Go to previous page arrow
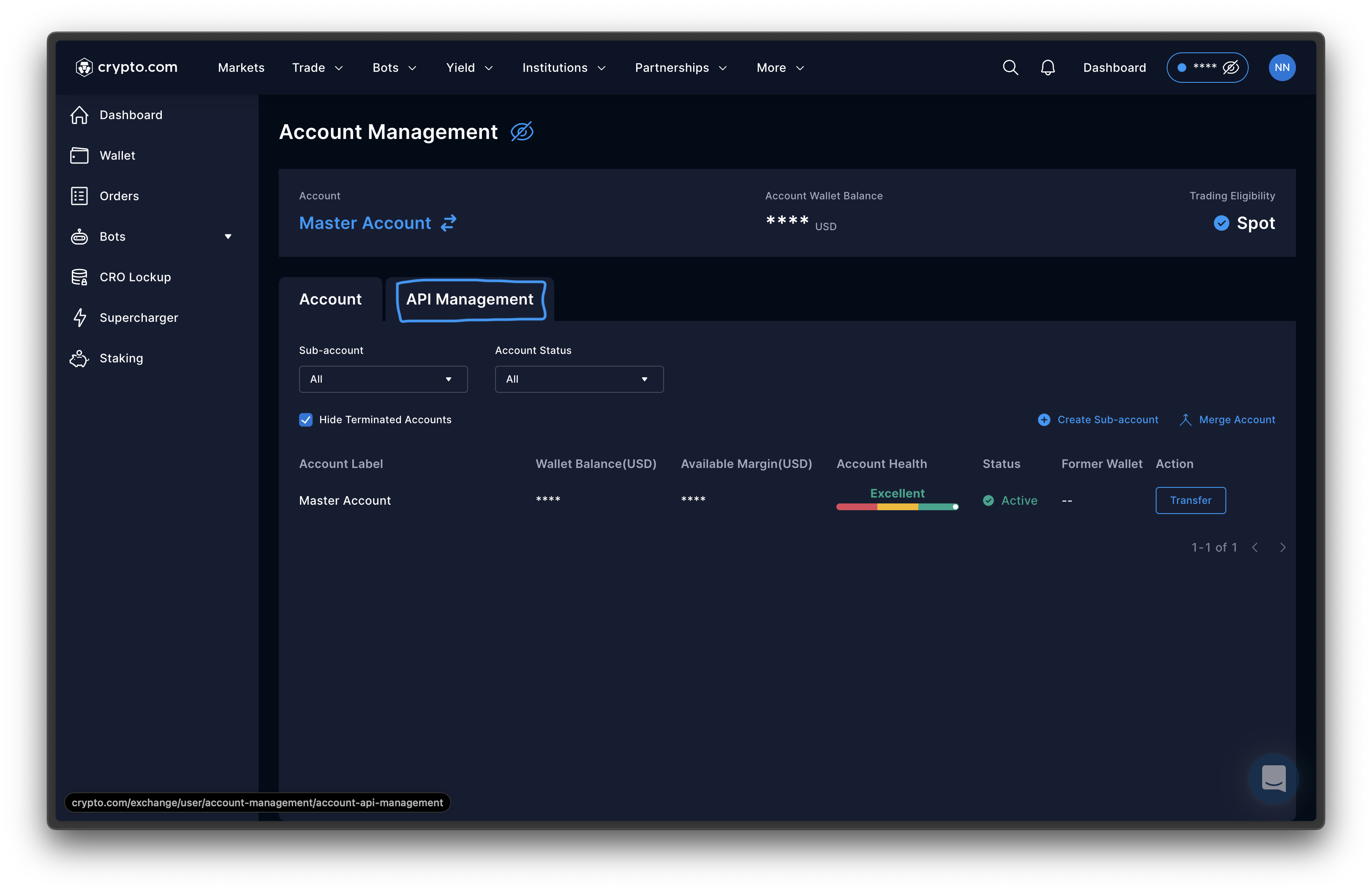 (x=1255, y=547)
